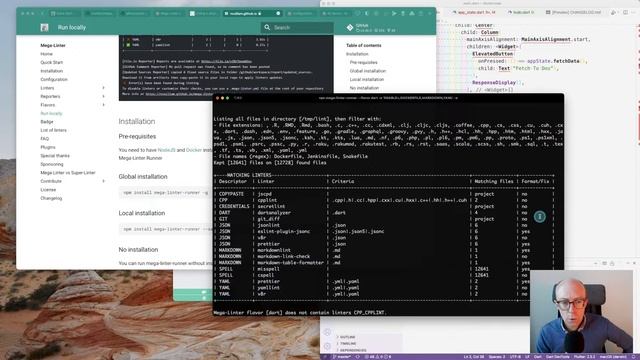This screenshot has width=640, height=360.
Task: Click the search magnifier icon in docs header
Action: point(267,27)
